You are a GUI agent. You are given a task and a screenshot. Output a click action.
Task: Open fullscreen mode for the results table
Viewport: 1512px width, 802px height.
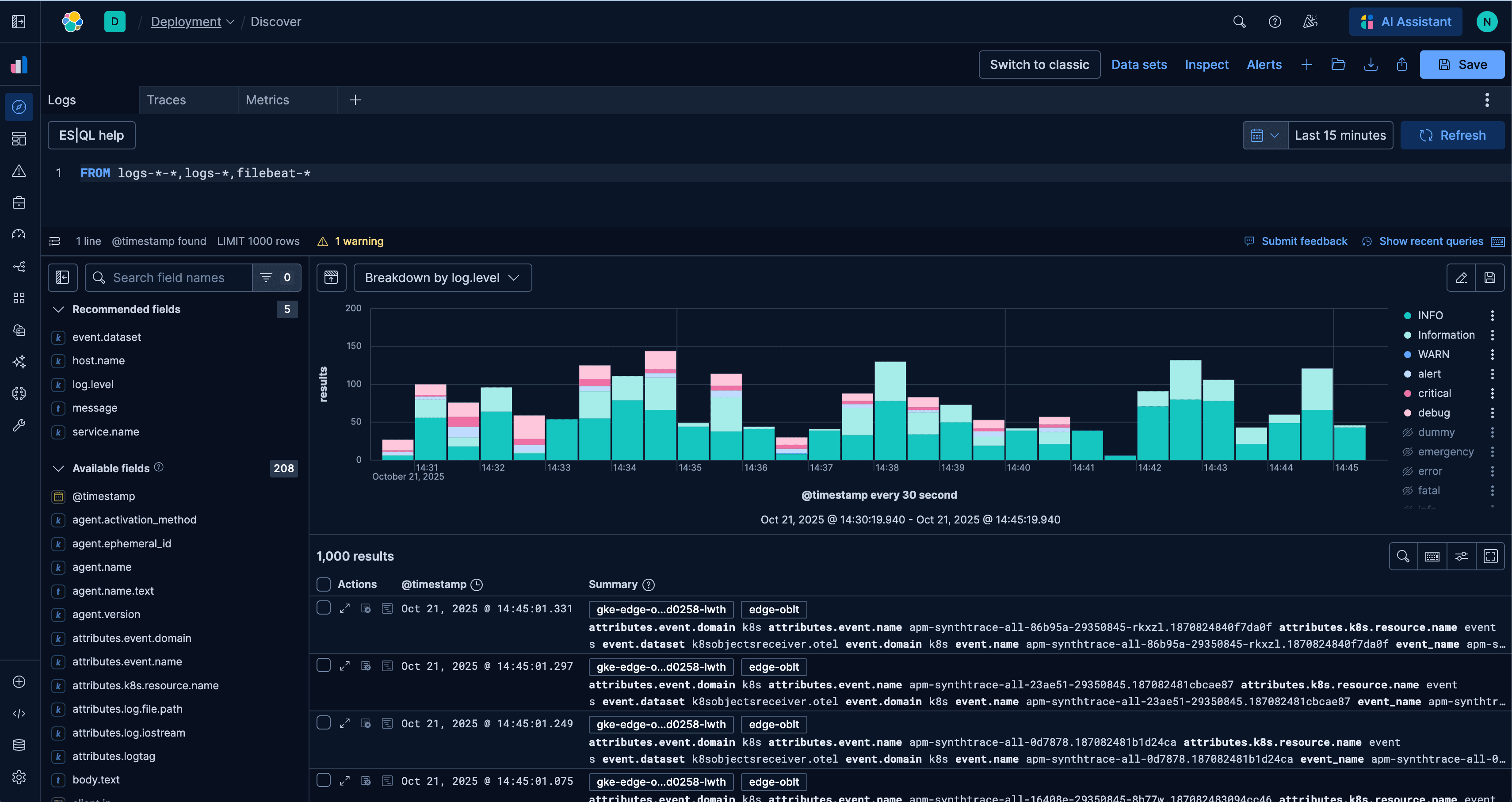(x=1491, y=556)
